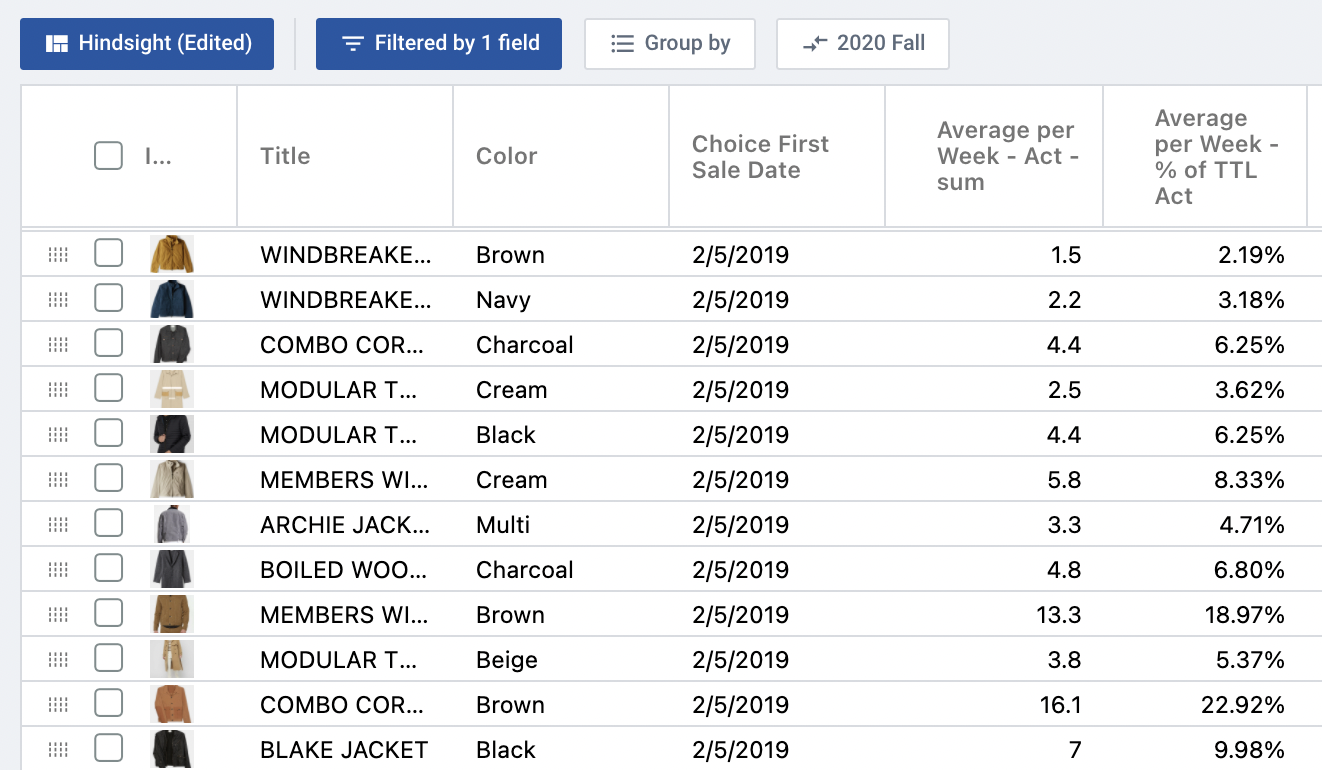
Task: Open the cream MODULAR T thumbnail
Action: click(x=172, y=389)
